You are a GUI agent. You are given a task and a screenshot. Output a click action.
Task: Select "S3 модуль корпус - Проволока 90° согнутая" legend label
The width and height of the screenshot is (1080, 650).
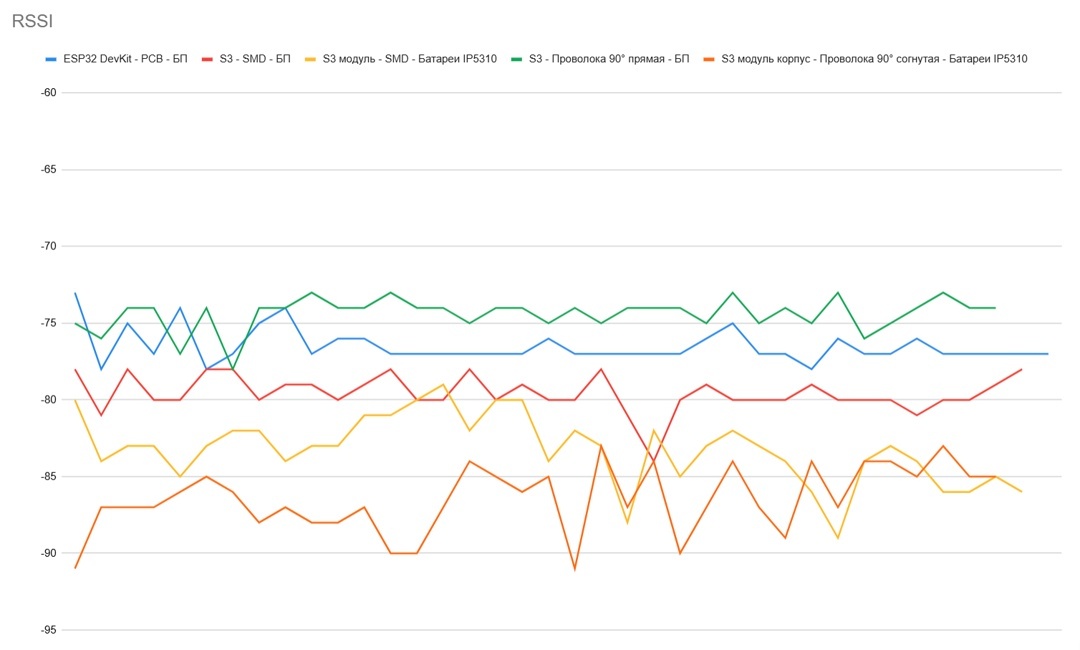pyautogui.click(x=874, y=59)
